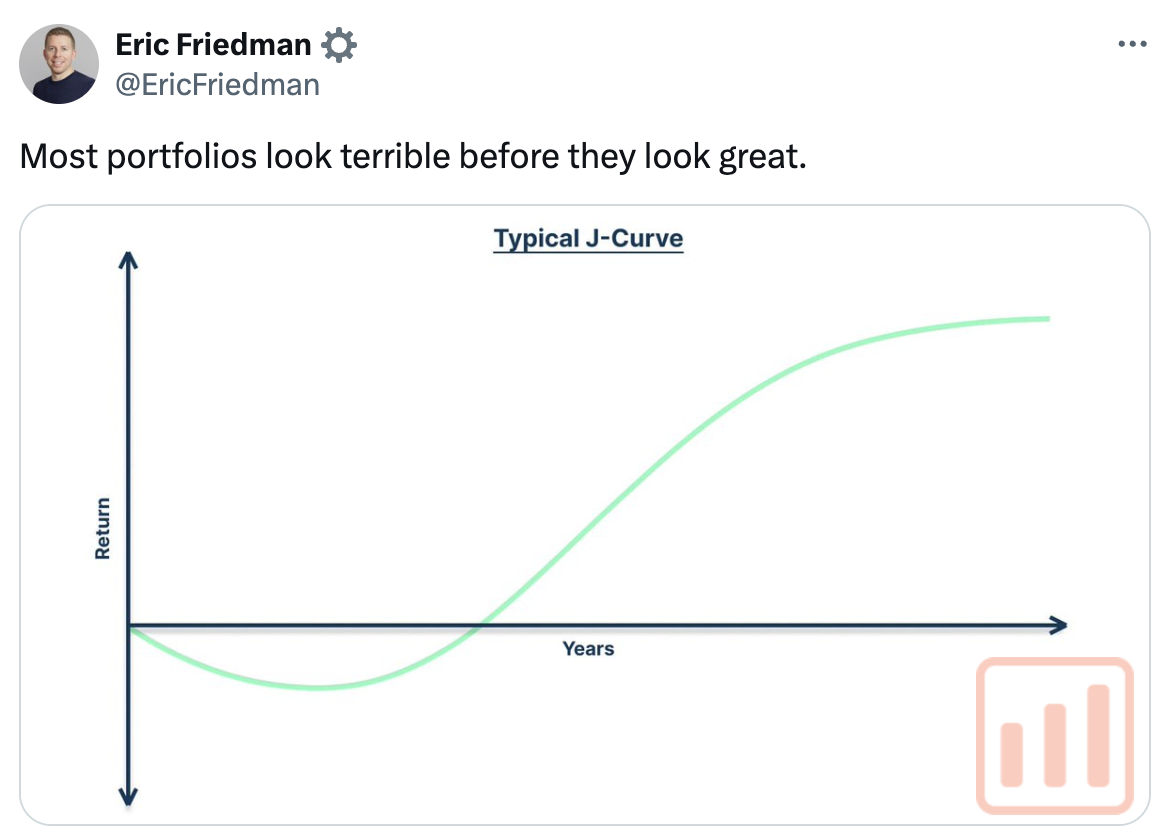Screen dimensions: 1176x832
Task: Click the rotated "Return" y-axis label
Action: click(x=103, y=528)
